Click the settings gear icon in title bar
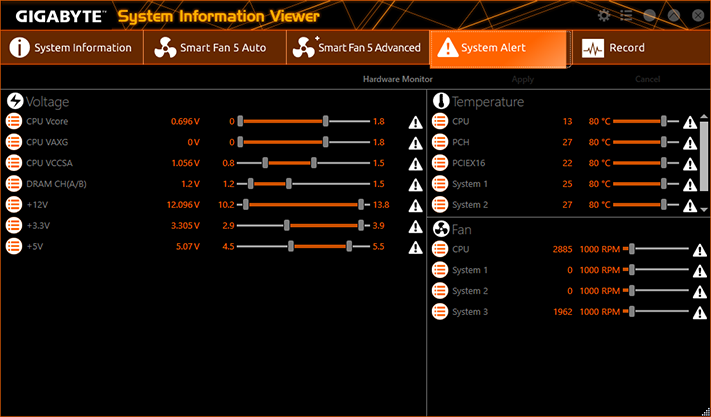 604,15
